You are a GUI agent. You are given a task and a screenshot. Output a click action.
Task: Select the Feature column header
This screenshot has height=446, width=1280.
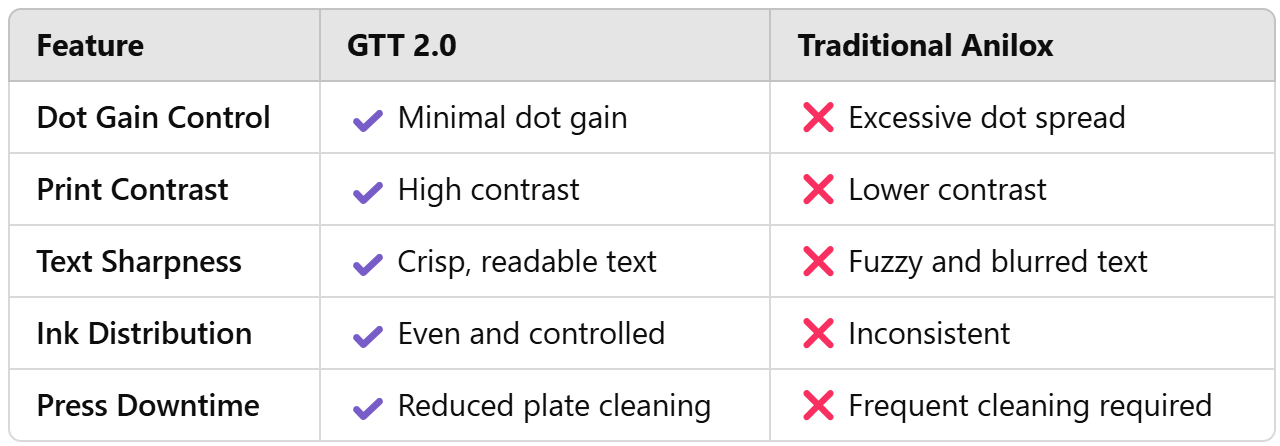pyautogui.click(x=90, y=46)
